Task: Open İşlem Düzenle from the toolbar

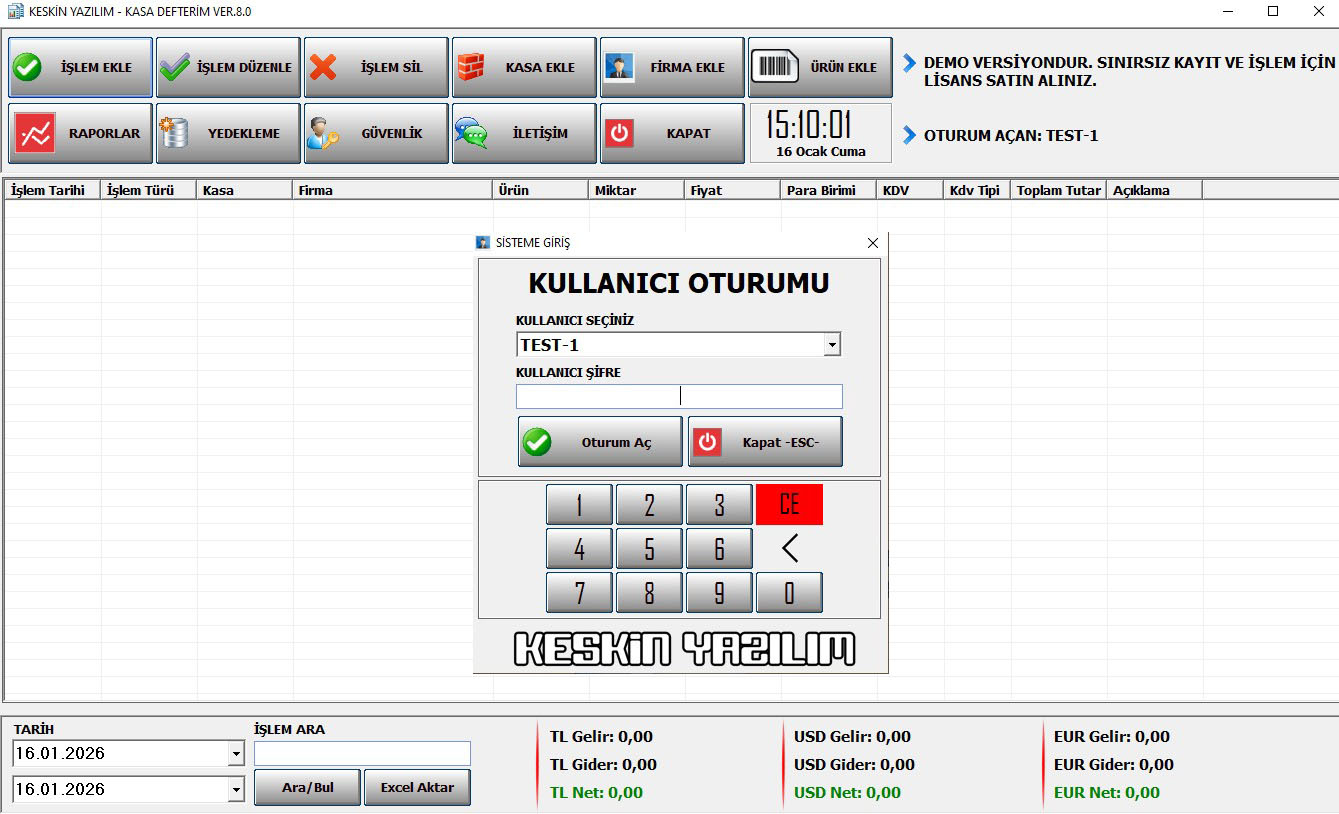Action: 175,68
